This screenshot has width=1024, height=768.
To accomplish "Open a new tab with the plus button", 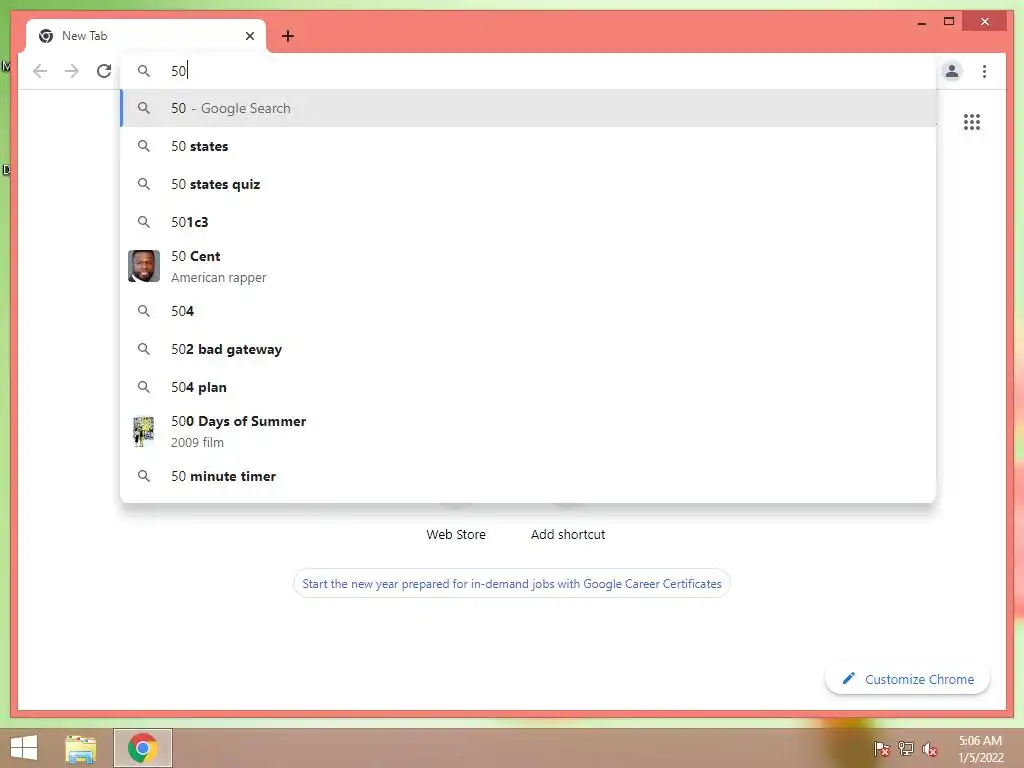I will (288, 36).
